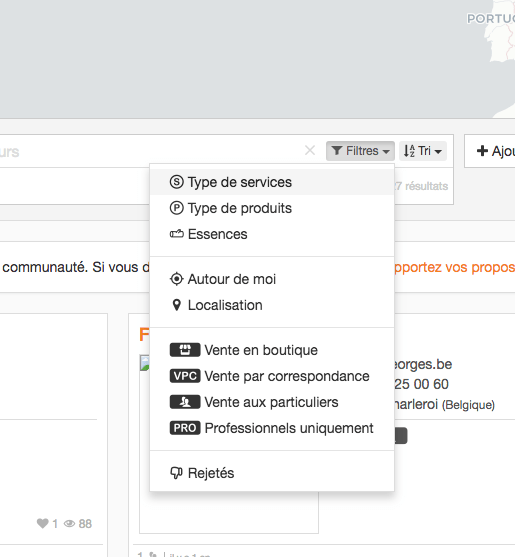Viewport: 515px width, 557px height.
Task: Click the person particuliers badge icon
Action: [x=185, y=402]
